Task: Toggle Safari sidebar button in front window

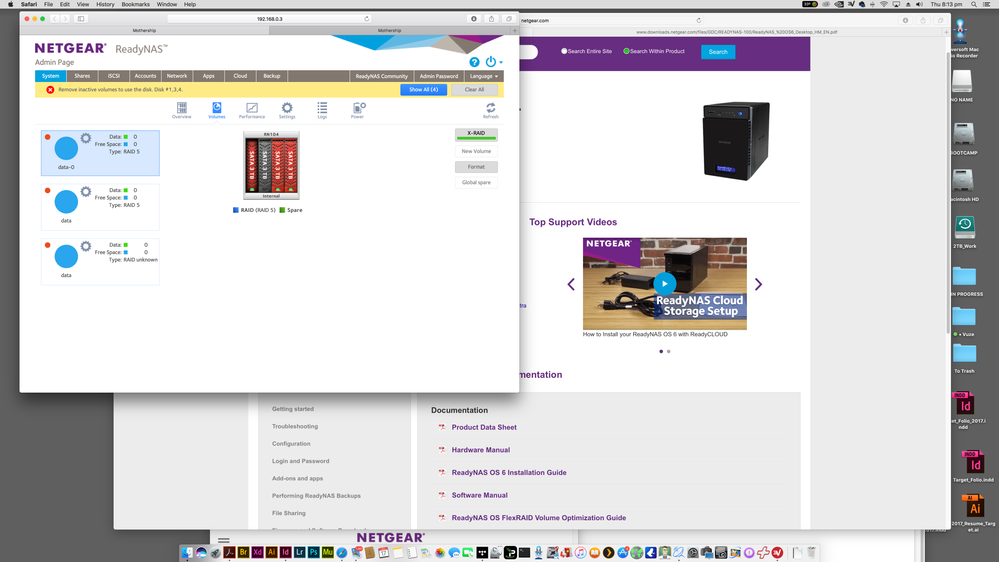Action: point(81,18)
